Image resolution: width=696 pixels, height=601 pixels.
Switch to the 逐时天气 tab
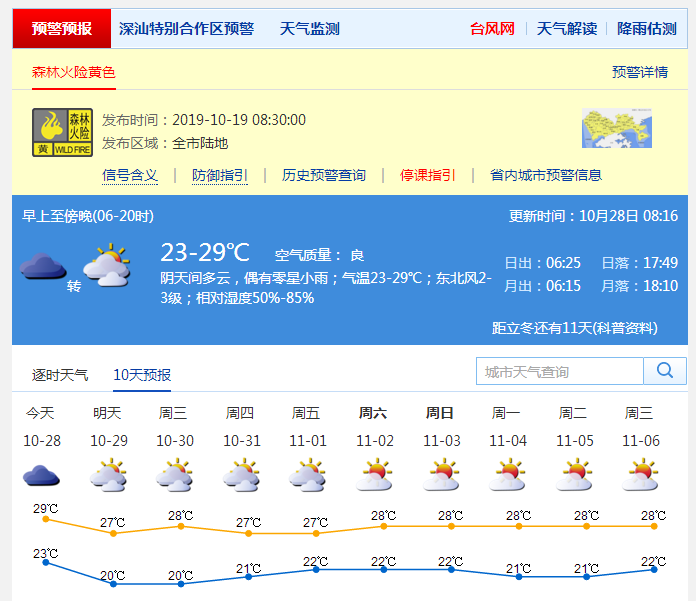click(60, 375)
